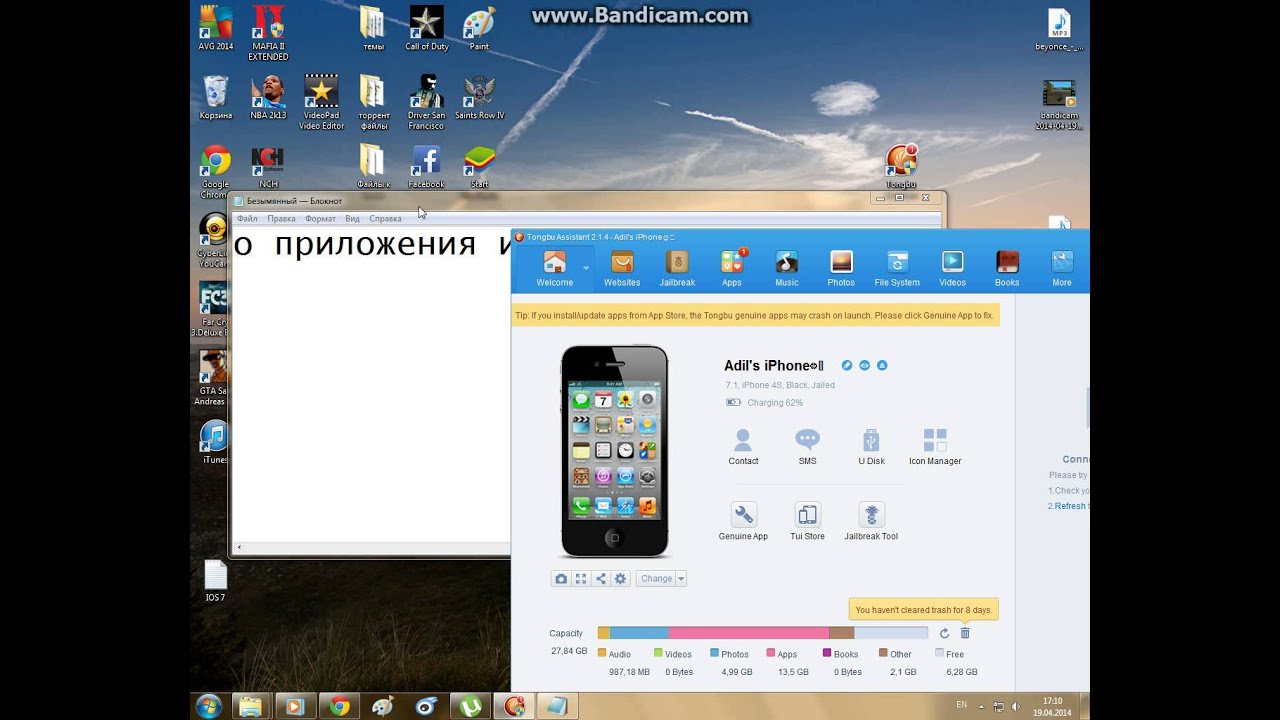Image resolution: width=1280 pixels, height=720 pixels.
Task: Click the Apps segment of capacity bar
Action: [749, 633]
